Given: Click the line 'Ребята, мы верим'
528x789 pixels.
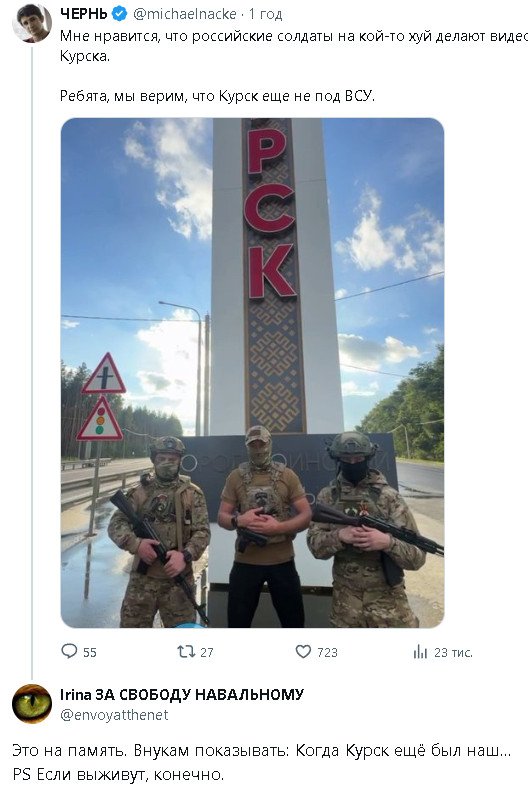Looking at the screenshot, I should pyautogui.click(x=217, y=96).
